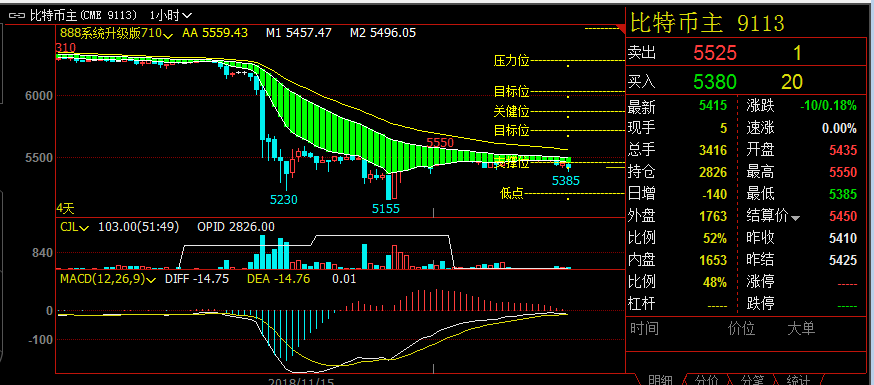Viewport: 874px width, 385px height.
Task: Click the 开盘 value 5435
Action: click(x=843, y=150)
